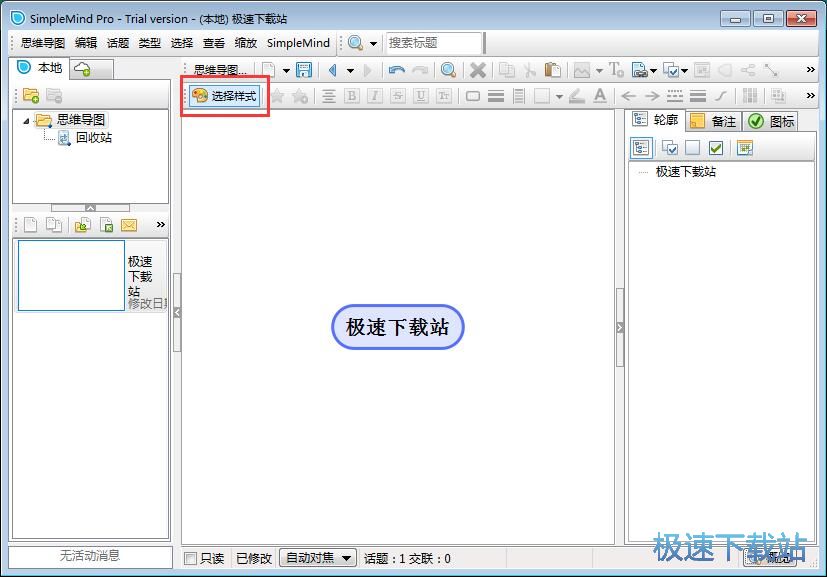The height and width of the screenshot is (577, 827).
Task: Click in the 搜索标题 search field
Action: [434, 43]
